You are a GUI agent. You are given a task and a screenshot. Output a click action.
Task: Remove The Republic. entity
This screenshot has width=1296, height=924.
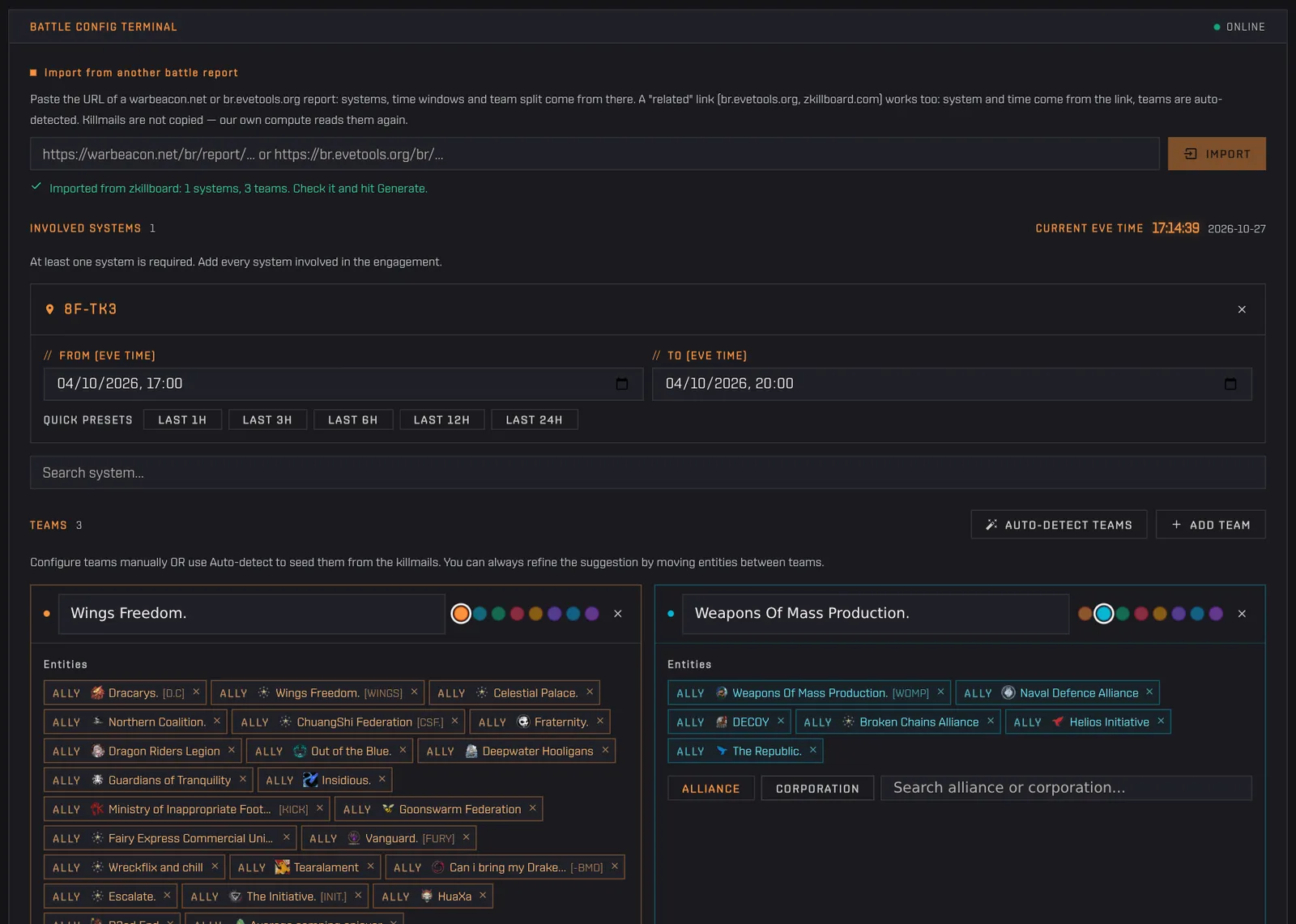pyautogui.click(x=813, y=751)
